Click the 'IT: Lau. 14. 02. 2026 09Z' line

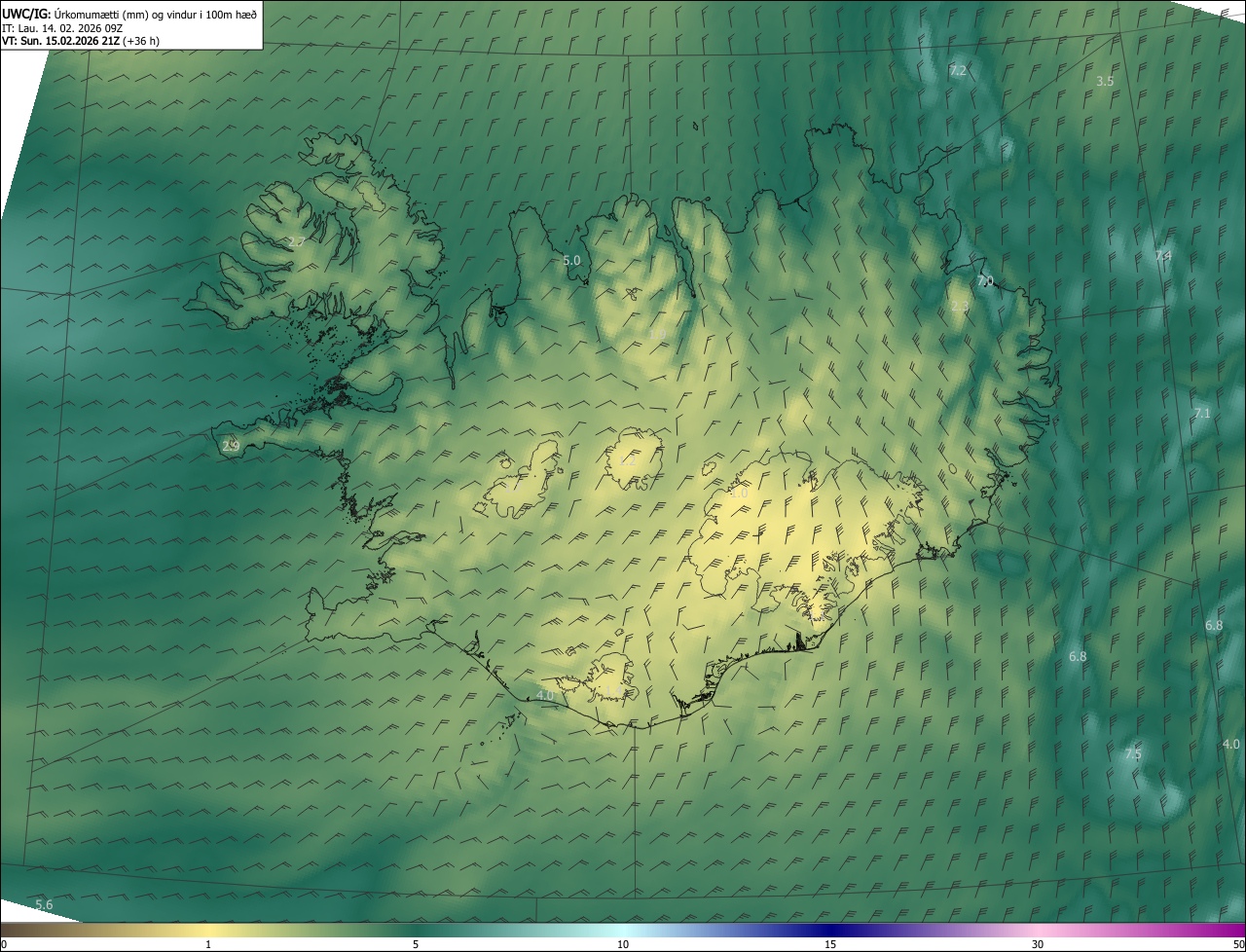[x=62, y=27]
